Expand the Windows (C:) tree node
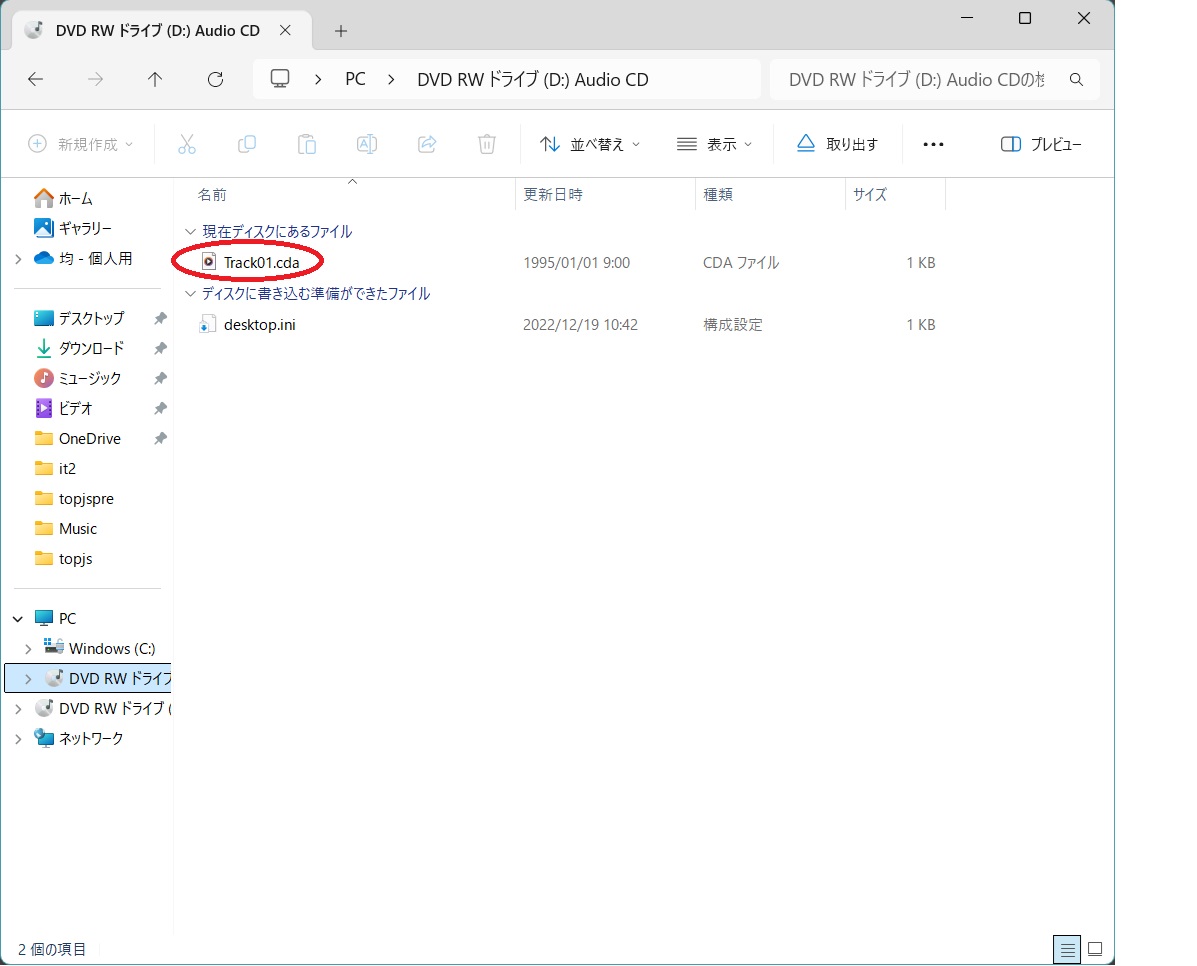The height and width of the screenshot is (966, 1197). [28, 649]
